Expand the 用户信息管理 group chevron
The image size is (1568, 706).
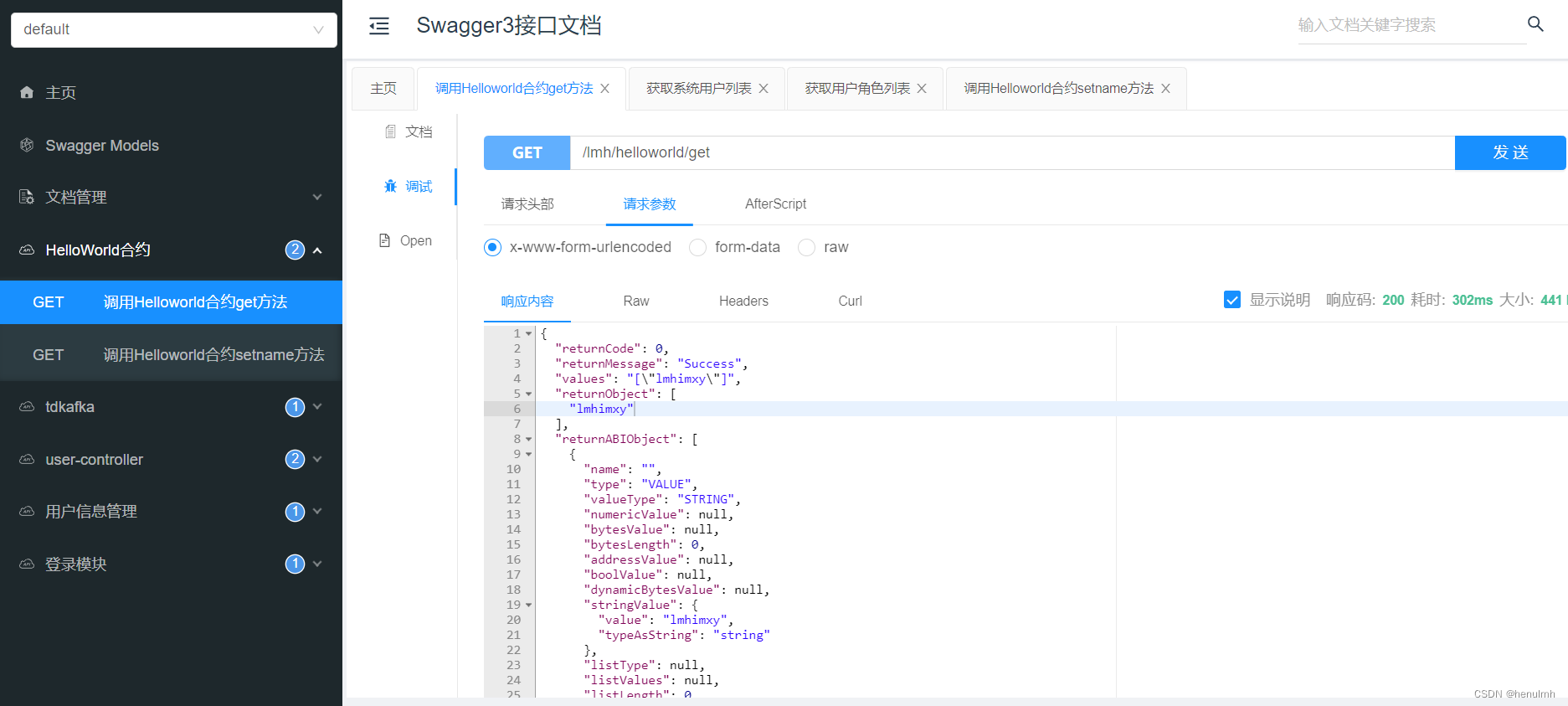click(317, 511)
